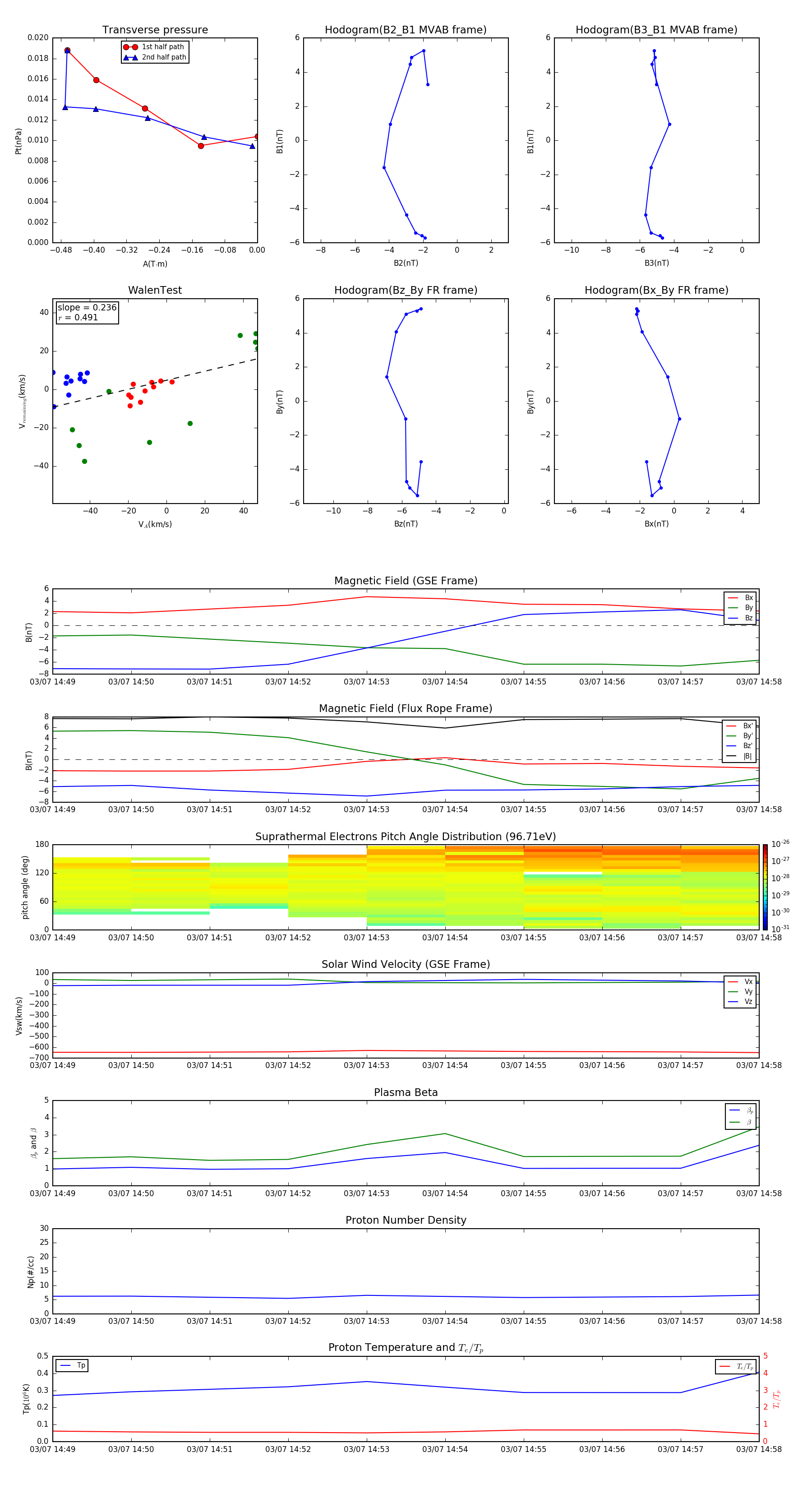This screenshot has width=812, height=1489.
Task: Click the 'B2(nT)' x-axis label
Action: click(x=406, y=263)
